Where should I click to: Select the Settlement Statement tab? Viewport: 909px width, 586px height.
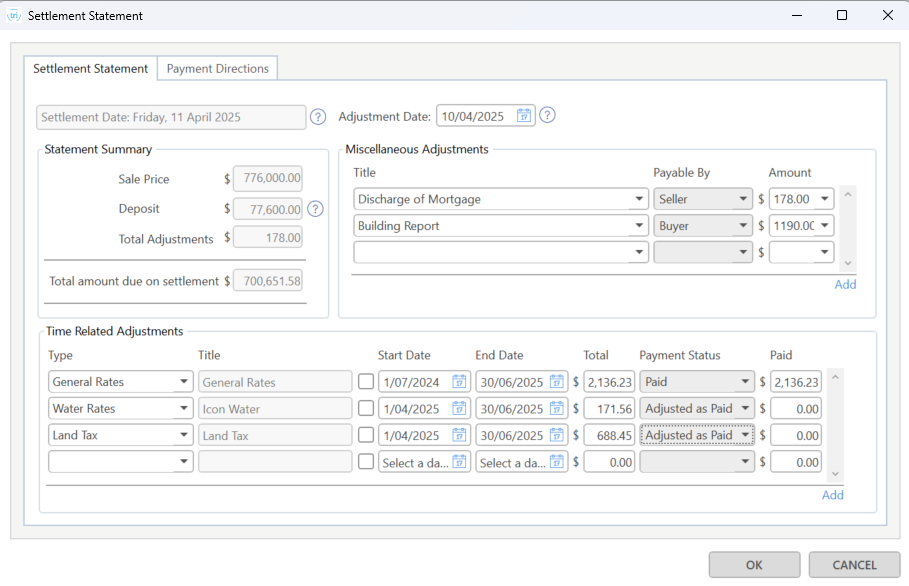pos(90,69)
